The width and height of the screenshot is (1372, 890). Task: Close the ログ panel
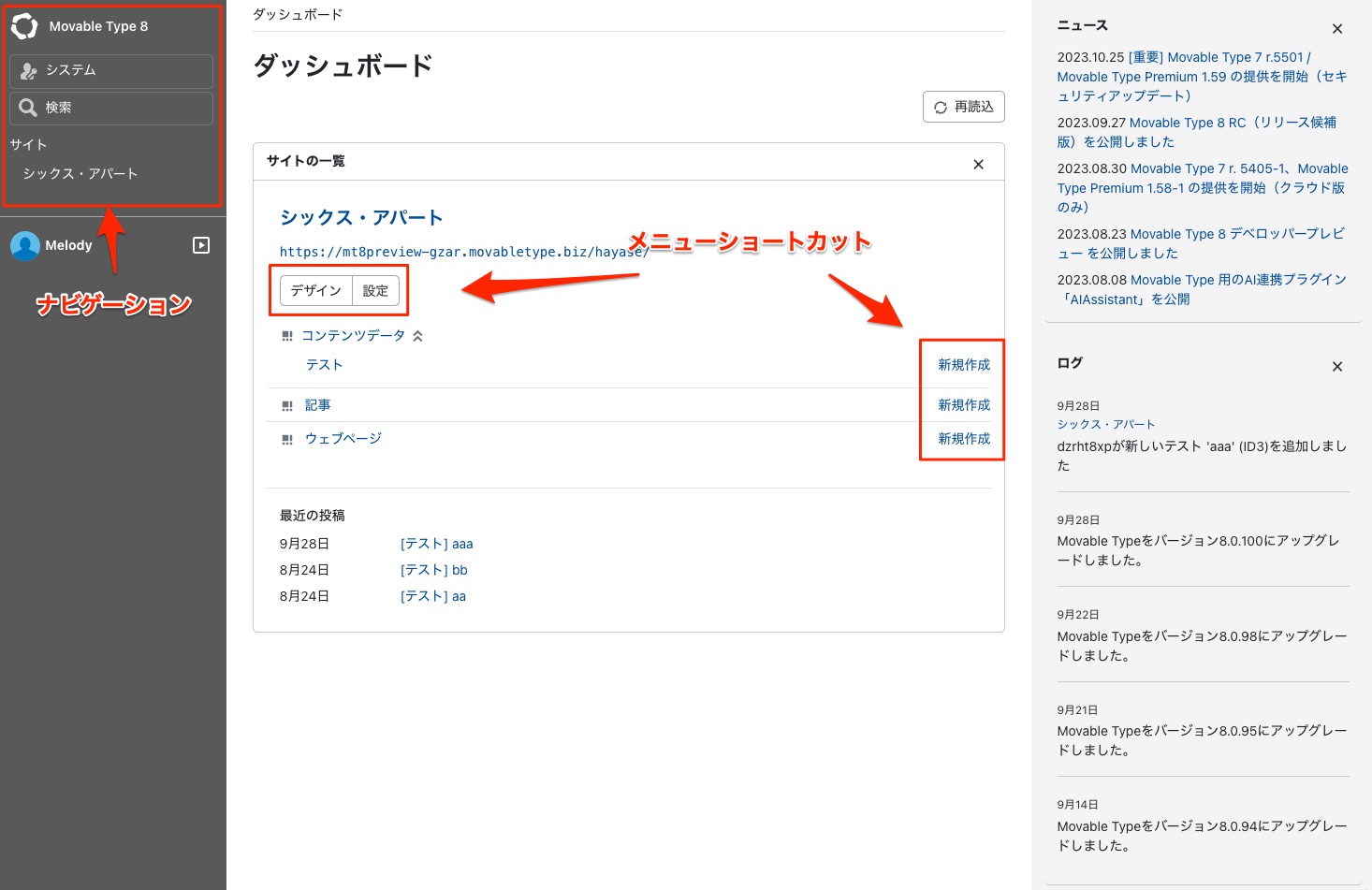point(1337,367)
